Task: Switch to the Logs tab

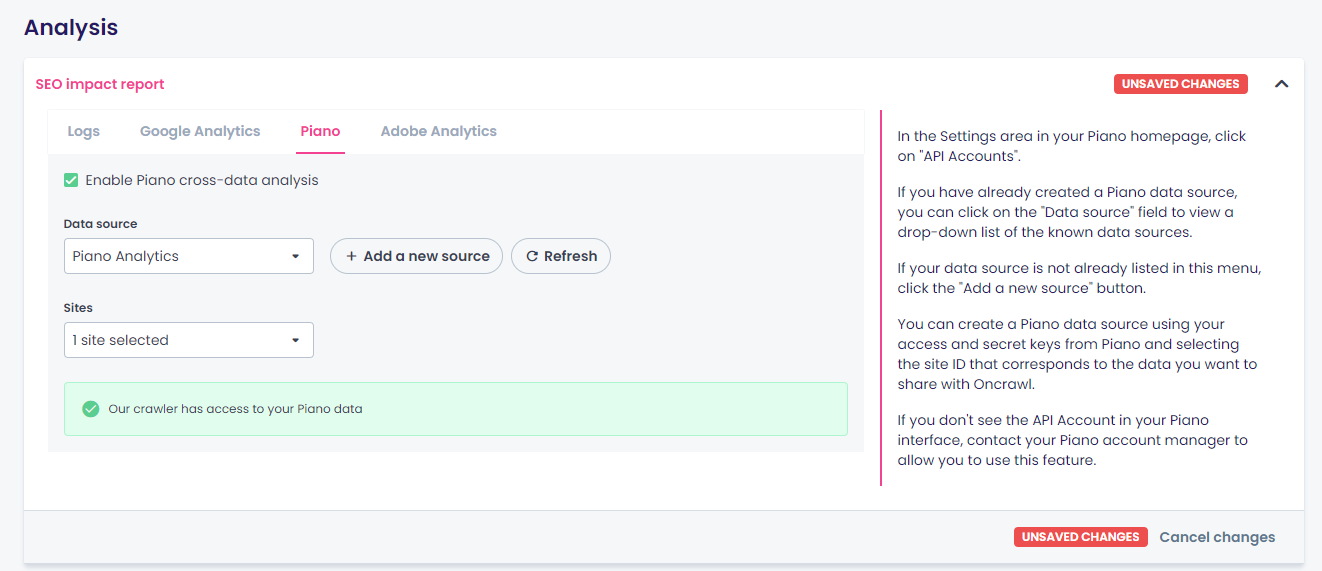Action: (84, 131)
